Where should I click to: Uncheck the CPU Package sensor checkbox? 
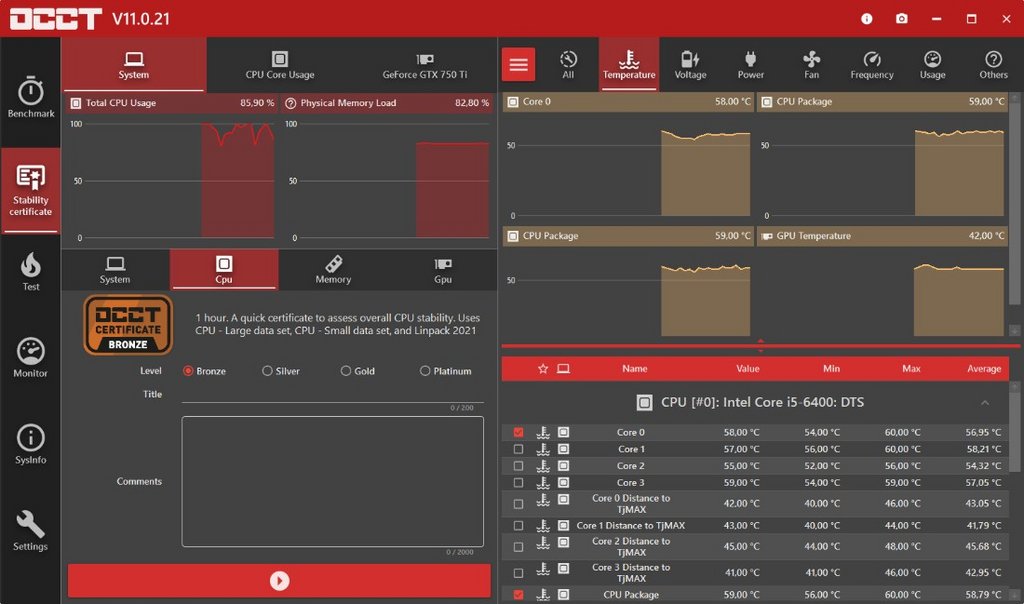pyautogui.click(x=519, y=595)
